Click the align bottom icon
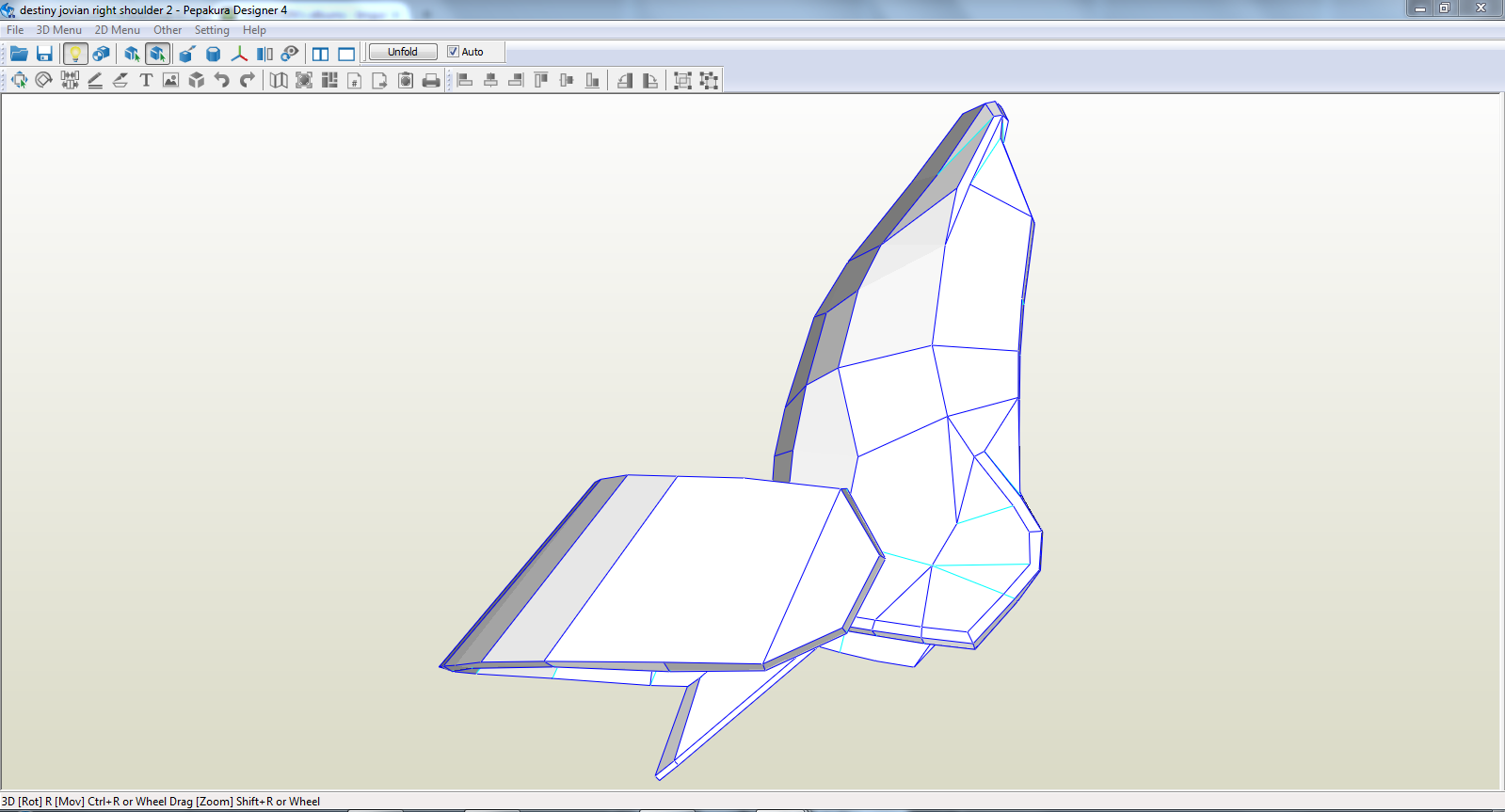The width and height of the screenshot is (1505, 812). click(x=592, y=80)
